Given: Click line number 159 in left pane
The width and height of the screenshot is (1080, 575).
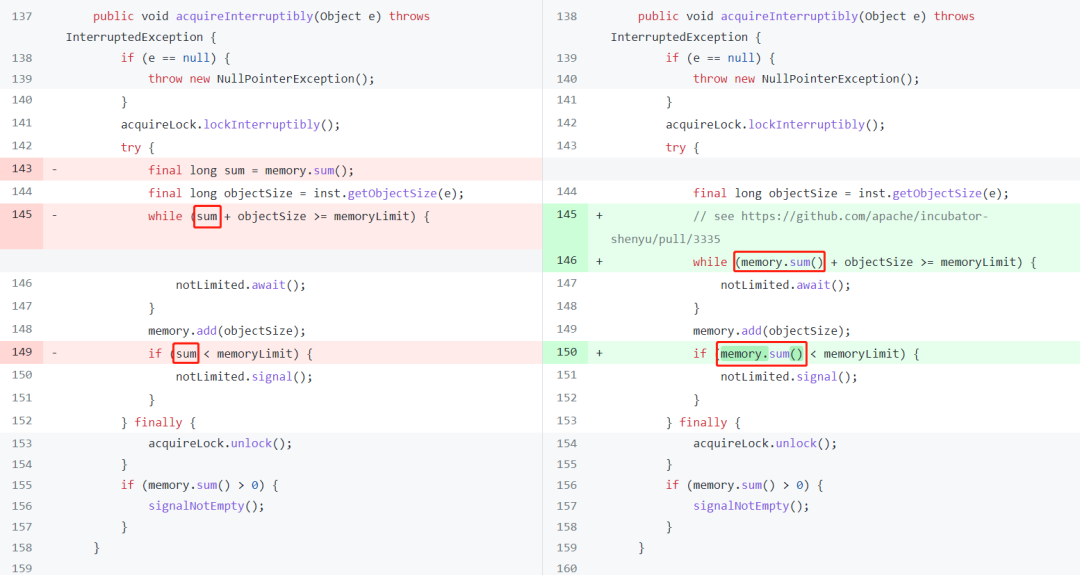Looking at the screenshot, I should coord(22,568).
